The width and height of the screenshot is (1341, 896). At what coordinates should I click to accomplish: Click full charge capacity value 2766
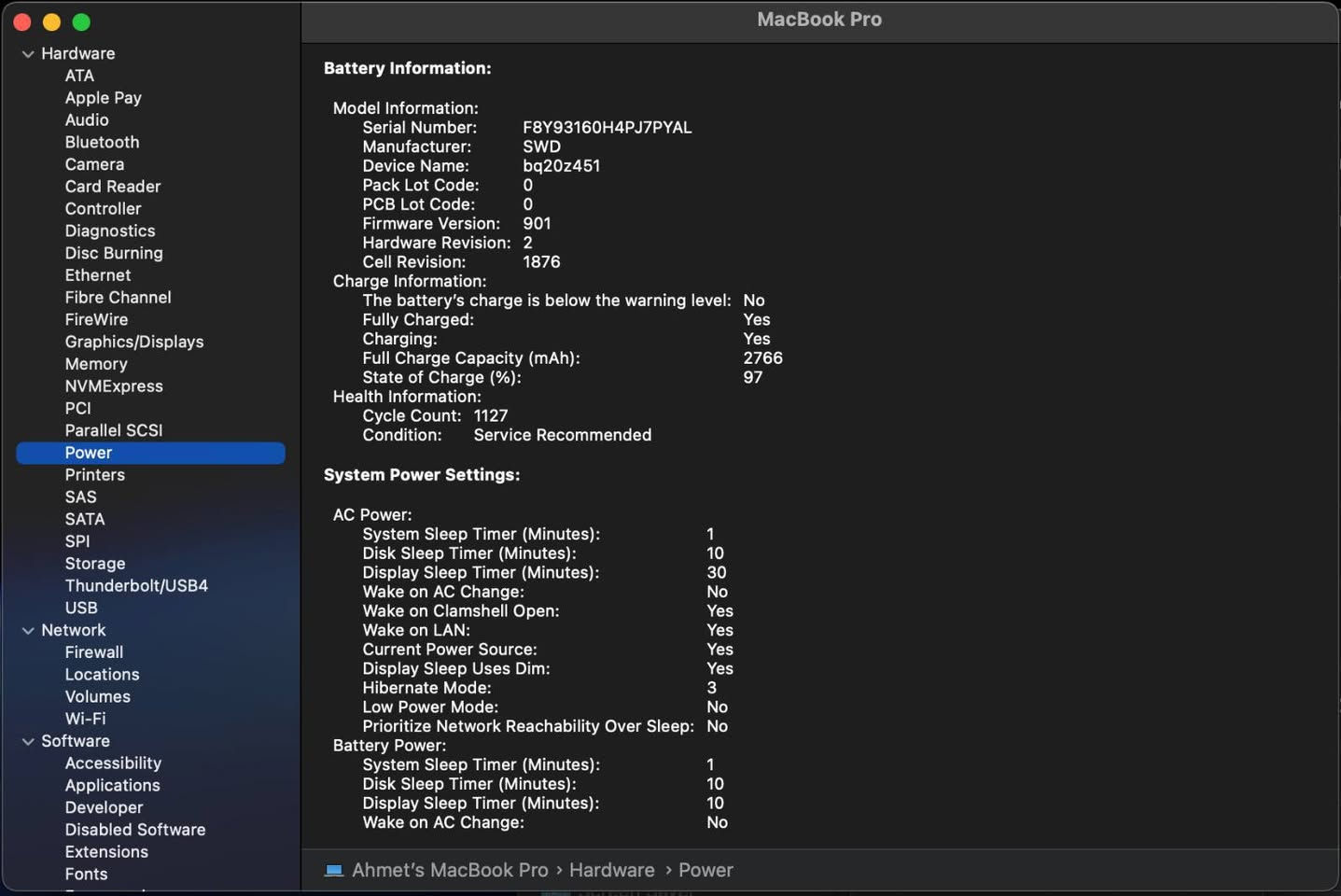coord(763,358)
